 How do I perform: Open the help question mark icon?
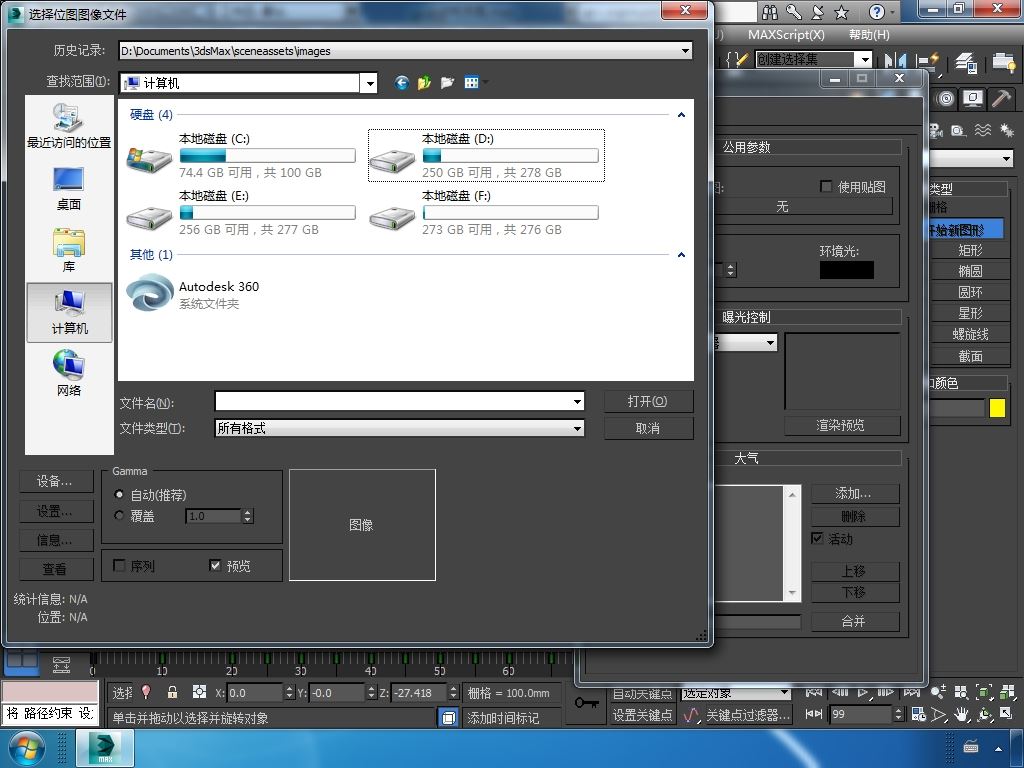click(x=876, y=12)
